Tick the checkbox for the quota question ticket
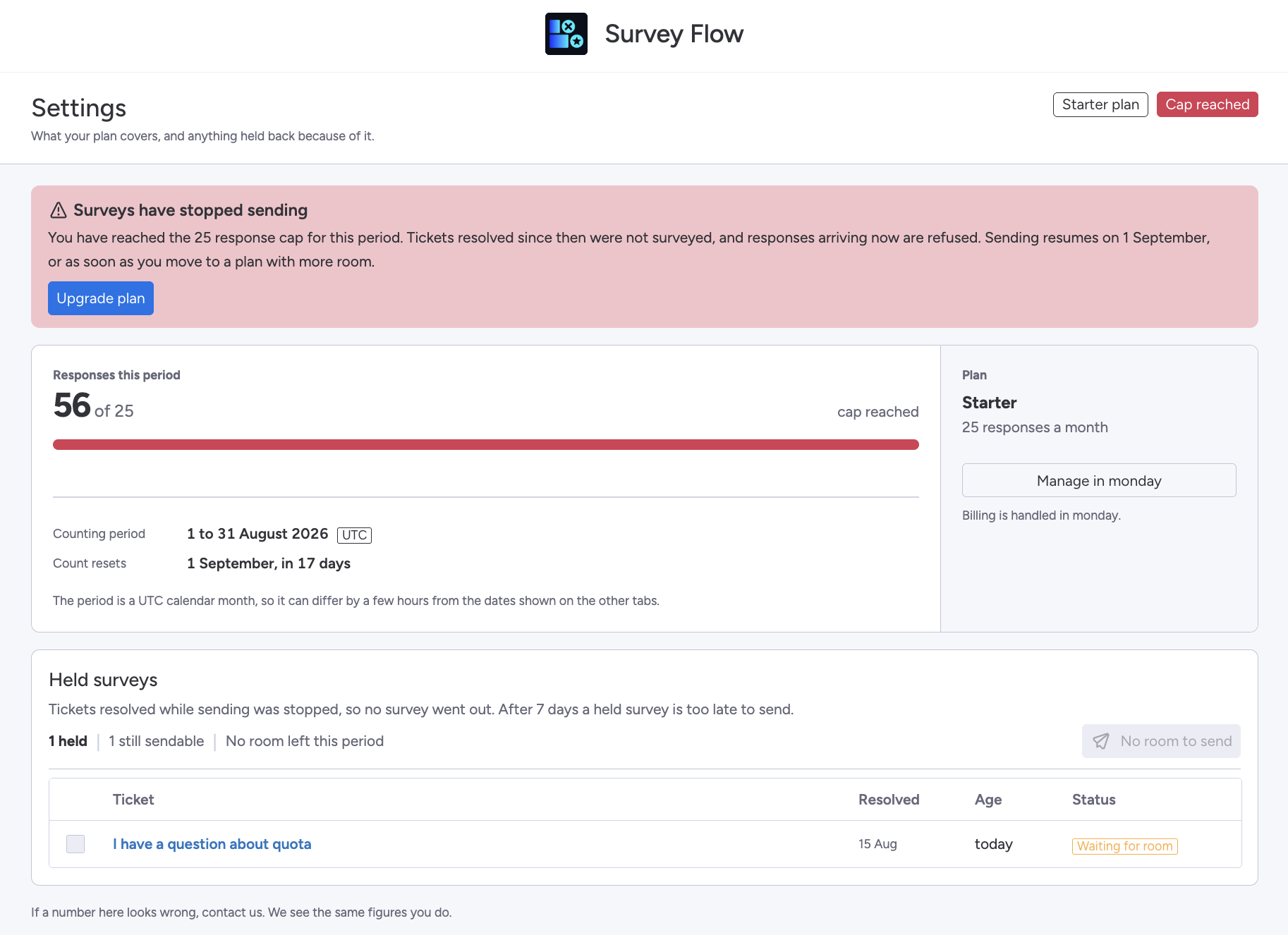The height and width of the screenshot is (935, 1288). (75, 844)
